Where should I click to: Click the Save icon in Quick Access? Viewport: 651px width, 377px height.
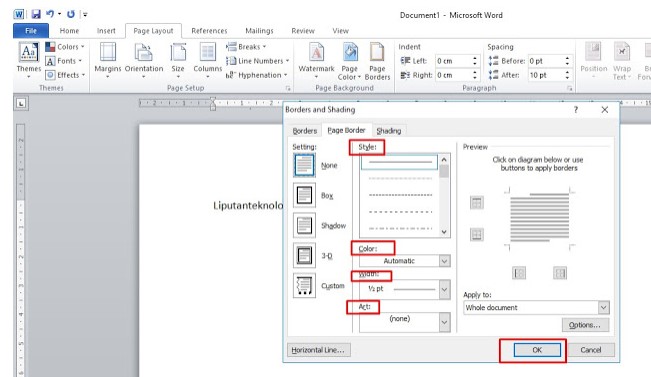(x=36, y=14)
